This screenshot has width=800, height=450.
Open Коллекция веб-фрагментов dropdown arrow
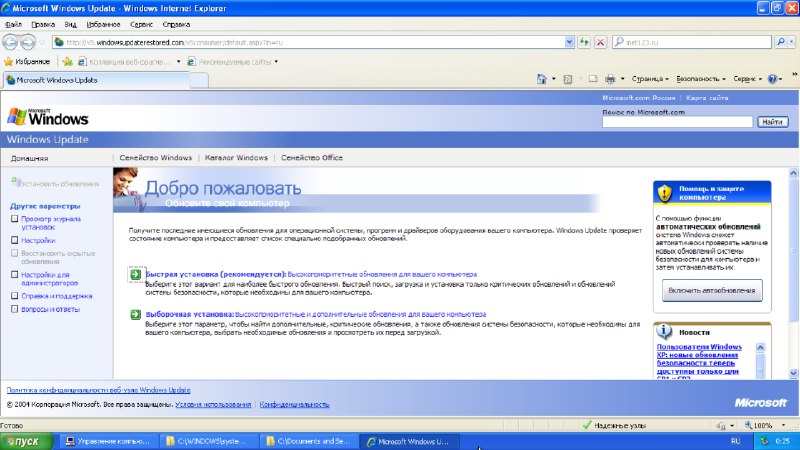coord(179,62)
